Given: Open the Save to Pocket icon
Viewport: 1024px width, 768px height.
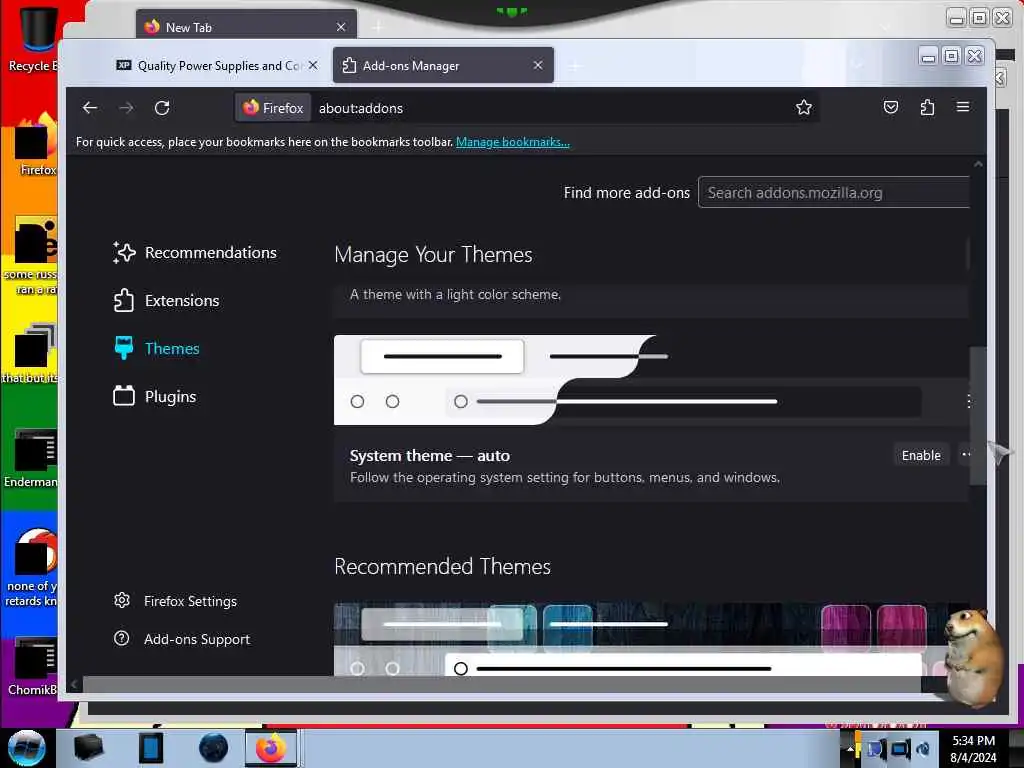Looking at the screenshot, I should click(891, 107).
